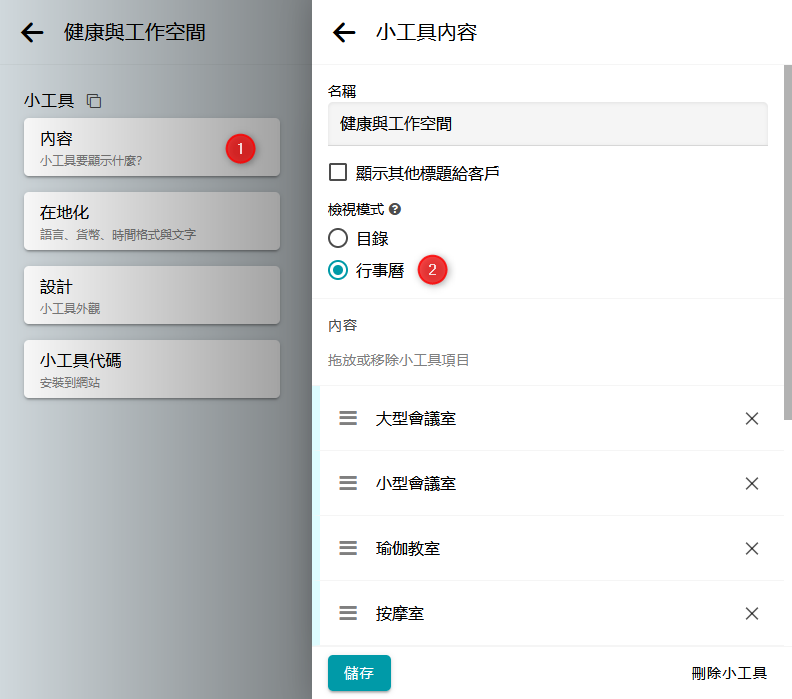This screenshot has height=699, width=792.
Task: Select the 目錄 view mode
Action: [338, 238]
